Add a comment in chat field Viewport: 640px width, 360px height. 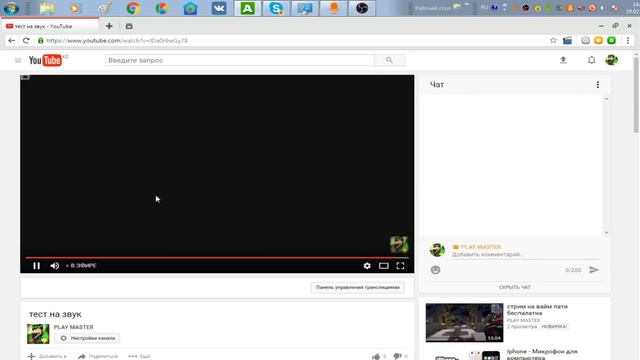click(526, 255)
